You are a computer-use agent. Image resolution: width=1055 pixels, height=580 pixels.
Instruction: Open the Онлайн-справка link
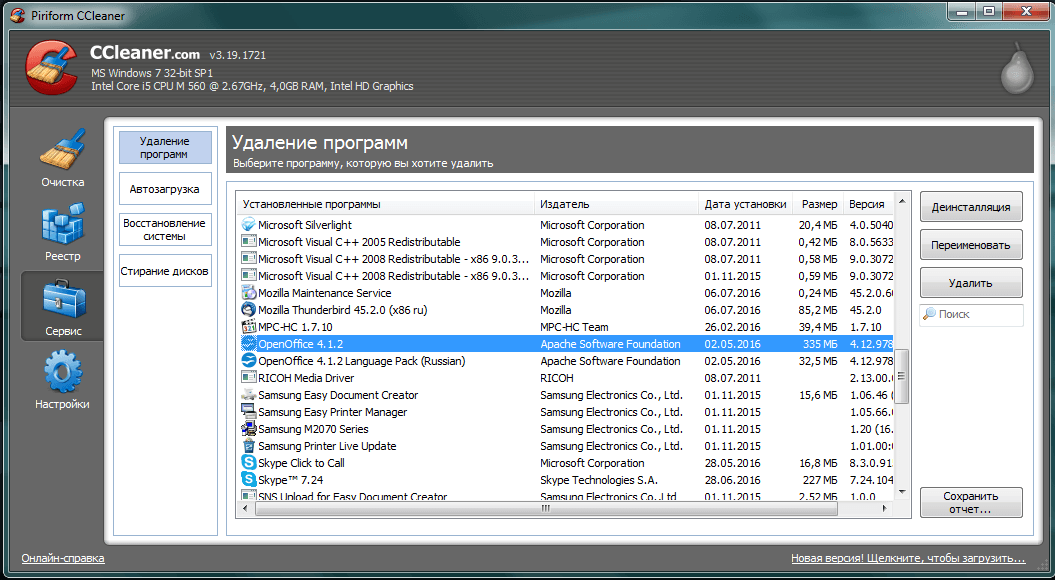(x=63, y=558)
